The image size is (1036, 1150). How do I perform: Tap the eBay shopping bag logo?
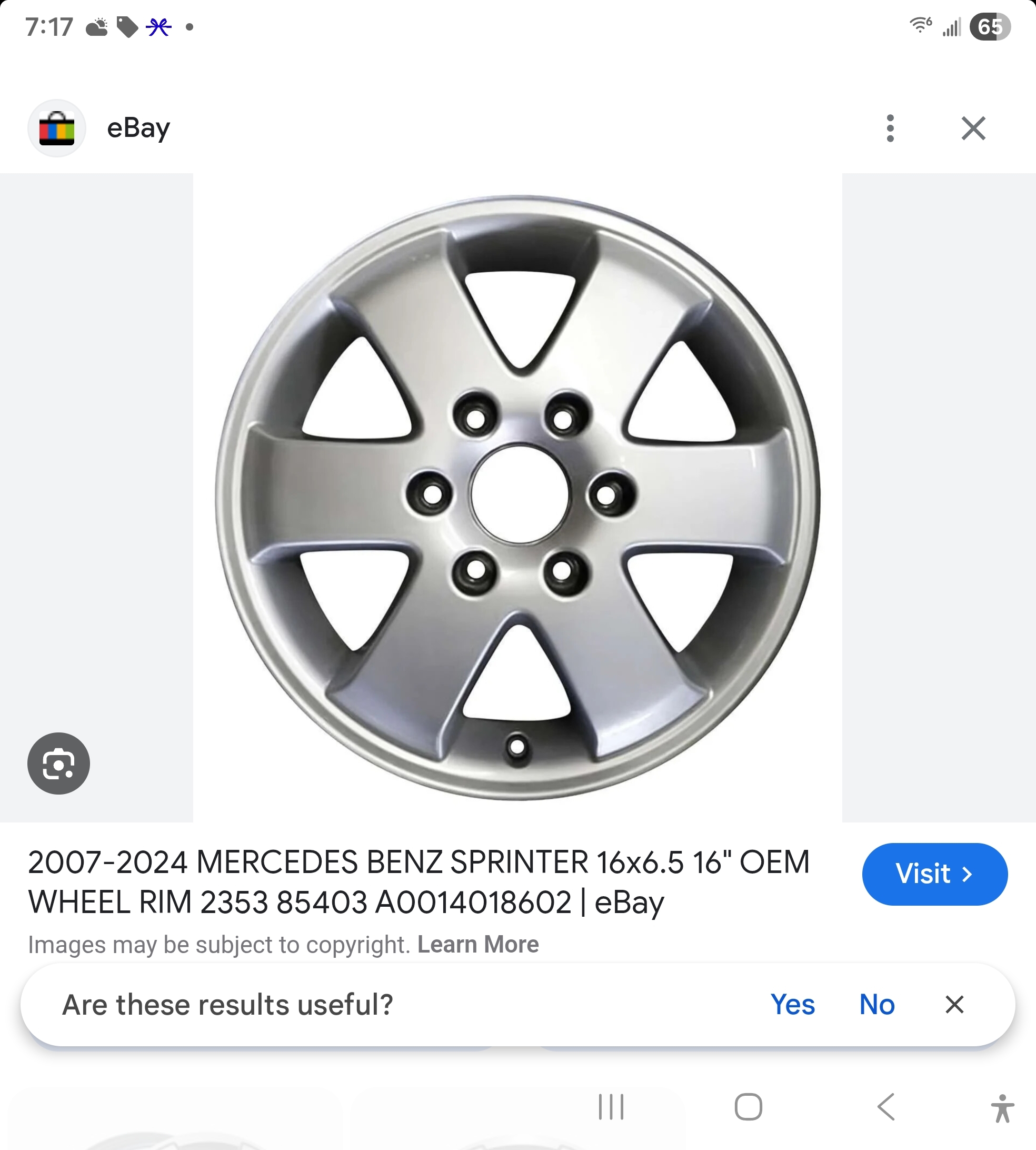click(x=57, y=128)
